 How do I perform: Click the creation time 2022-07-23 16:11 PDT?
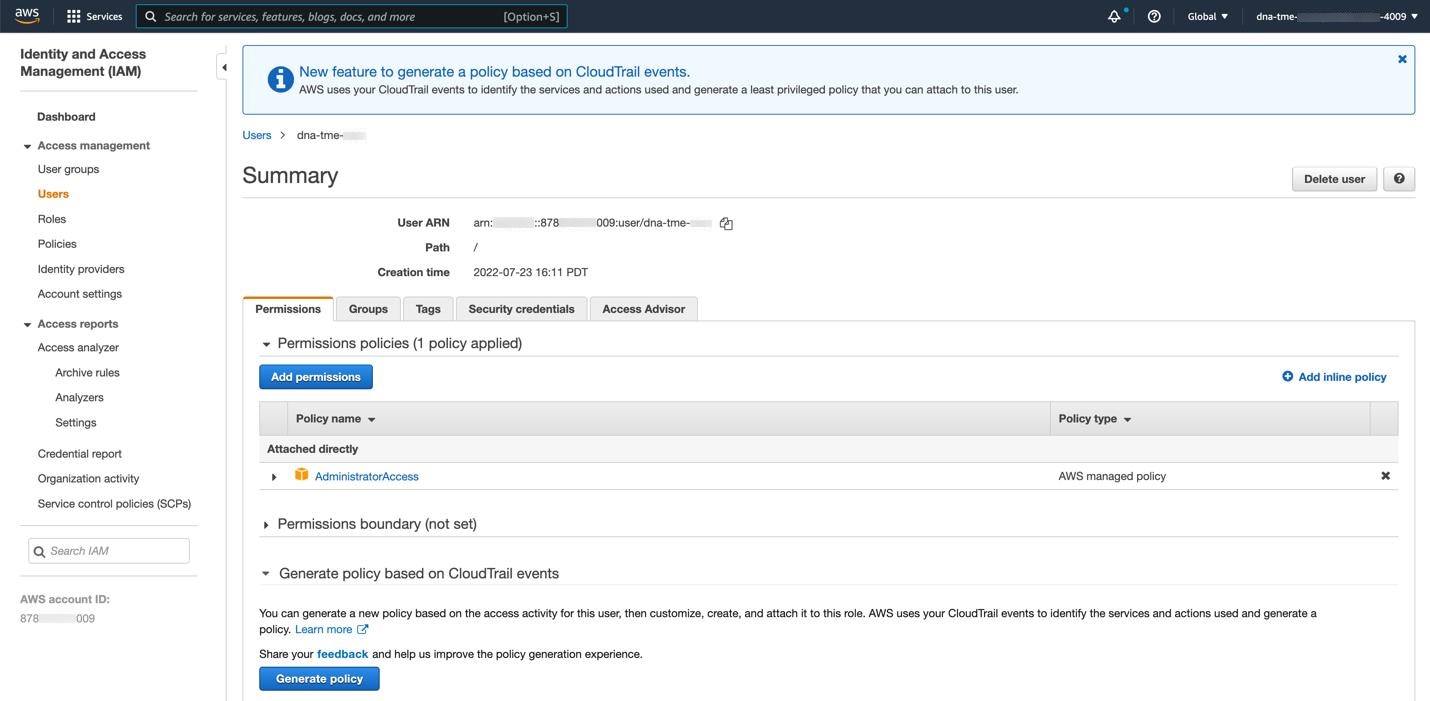click(531, 272)
